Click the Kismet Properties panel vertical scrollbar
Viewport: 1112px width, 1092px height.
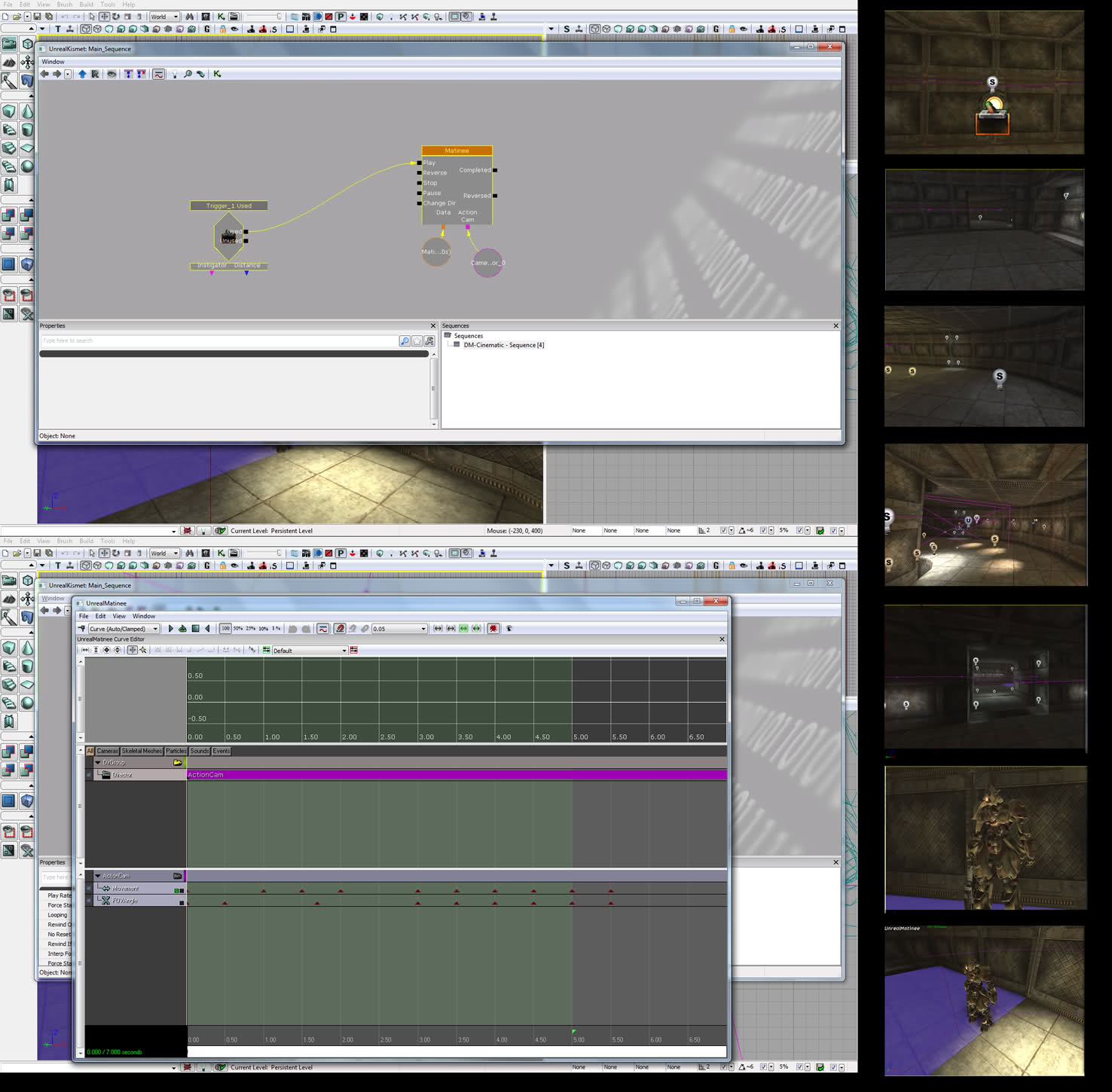[x=433, y=388]
